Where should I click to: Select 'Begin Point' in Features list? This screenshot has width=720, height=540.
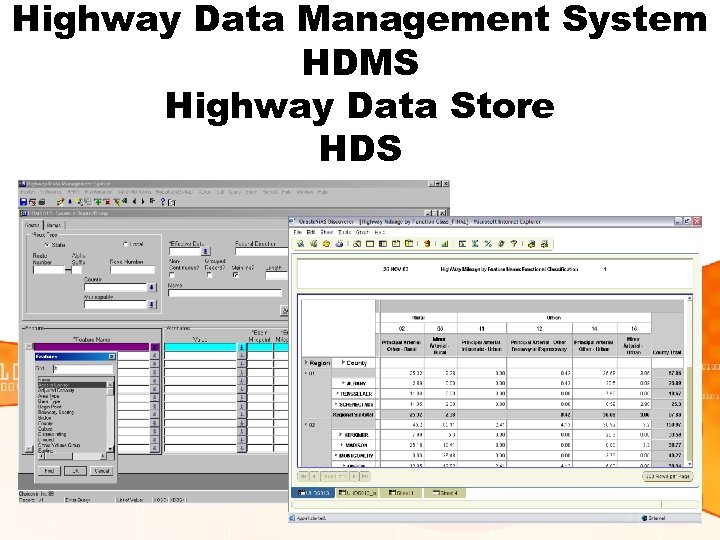[x=50, y=407]
